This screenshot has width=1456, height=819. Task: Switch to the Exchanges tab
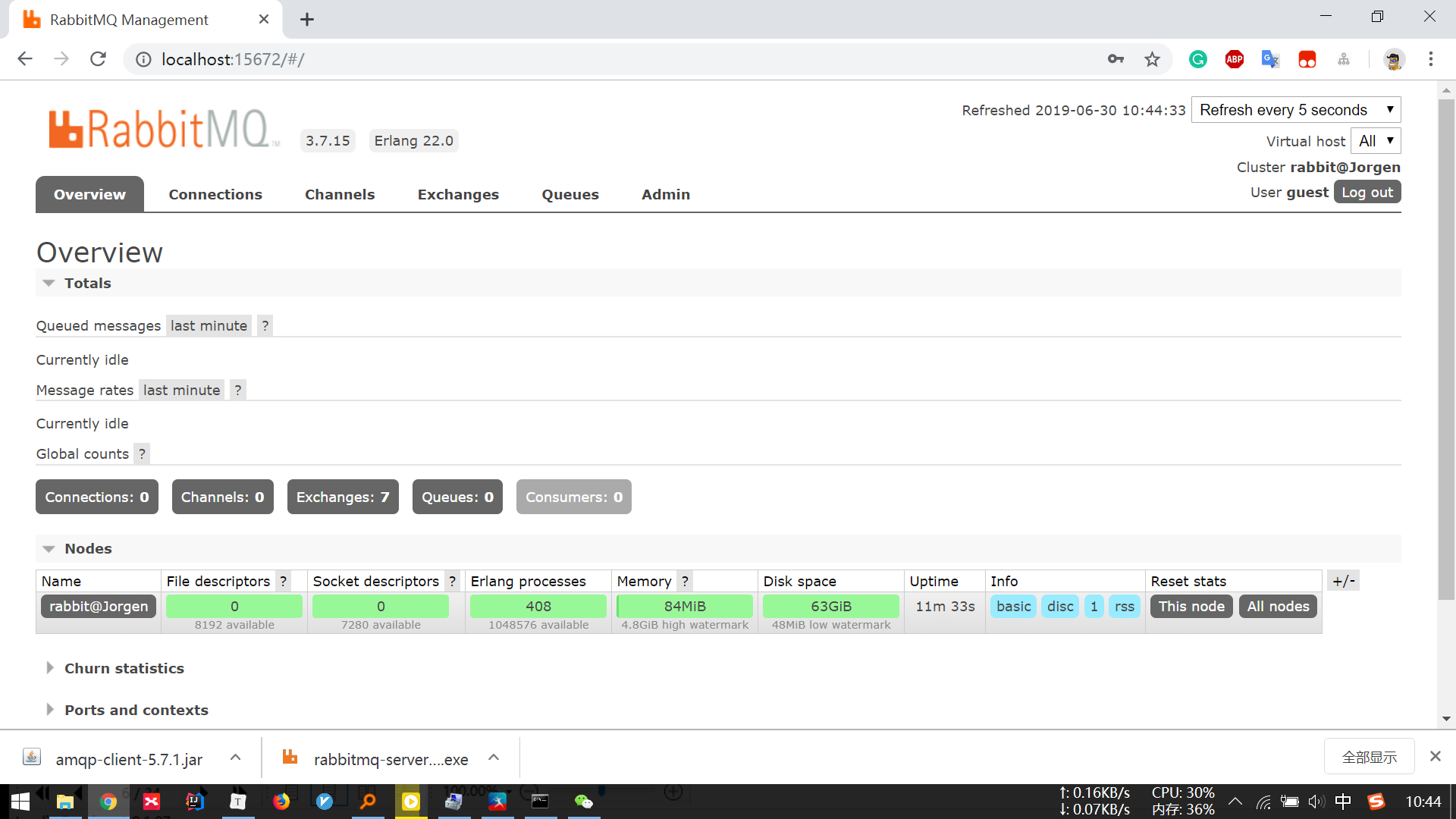pos(458,195)
